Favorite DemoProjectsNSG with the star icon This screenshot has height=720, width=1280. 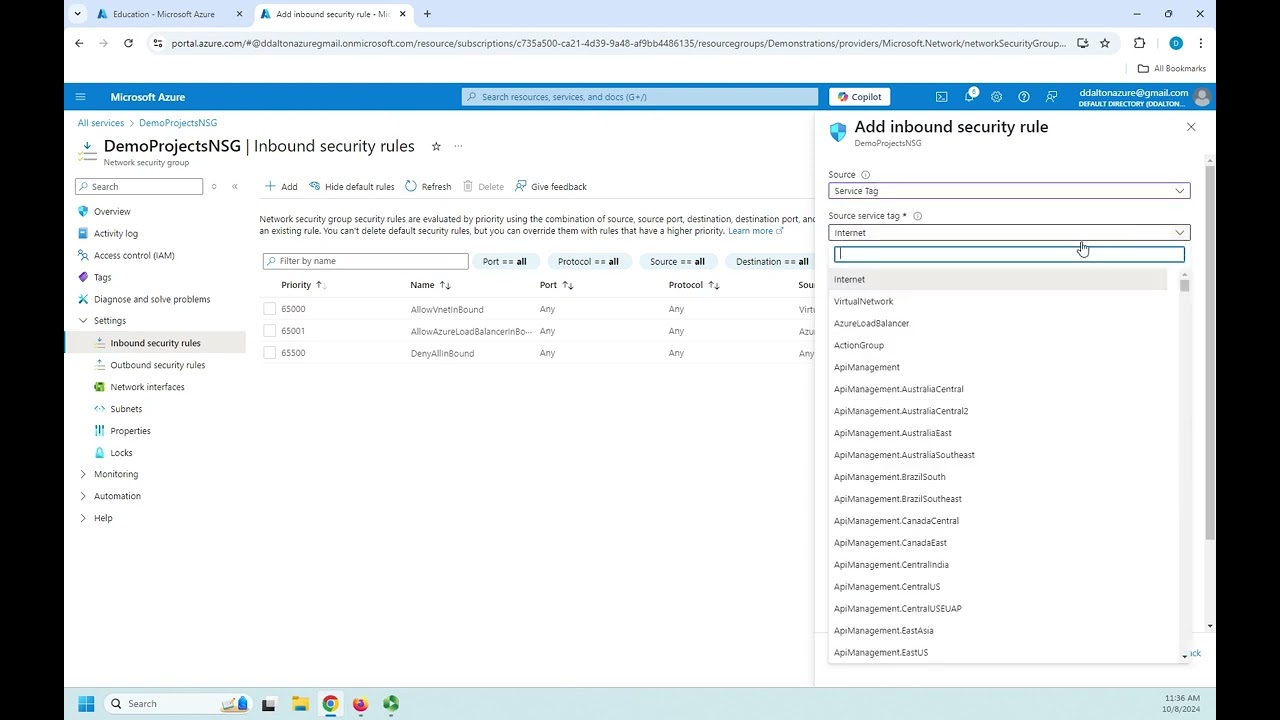click(x=436, y=146)
